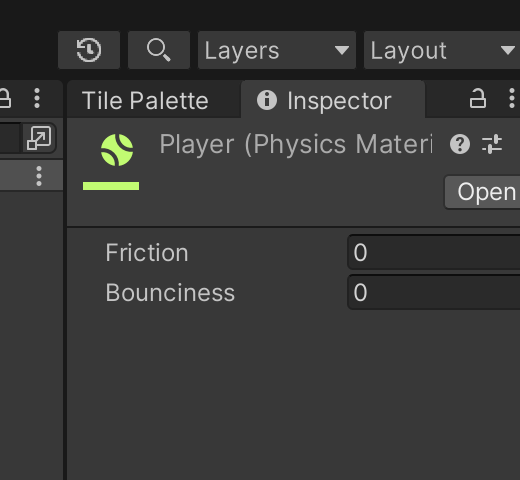The image size is (520, 480).
Task: Open the Undo History button
Action: (89, 50)
